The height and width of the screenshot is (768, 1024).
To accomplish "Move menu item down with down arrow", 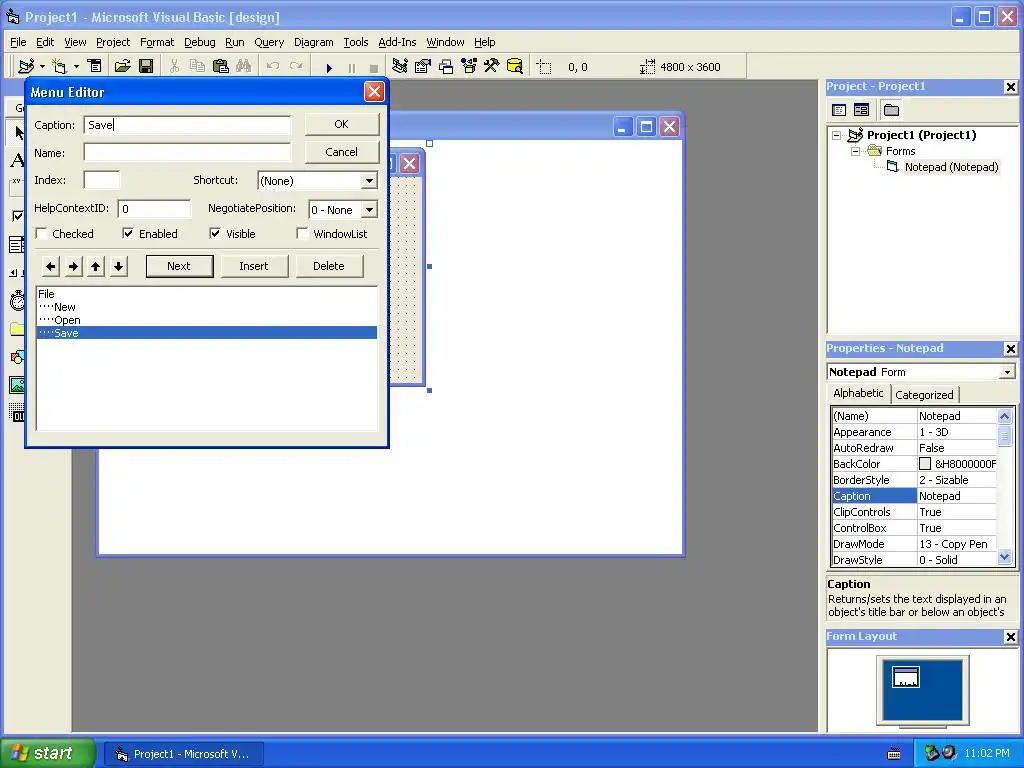I will pos(118,266).
